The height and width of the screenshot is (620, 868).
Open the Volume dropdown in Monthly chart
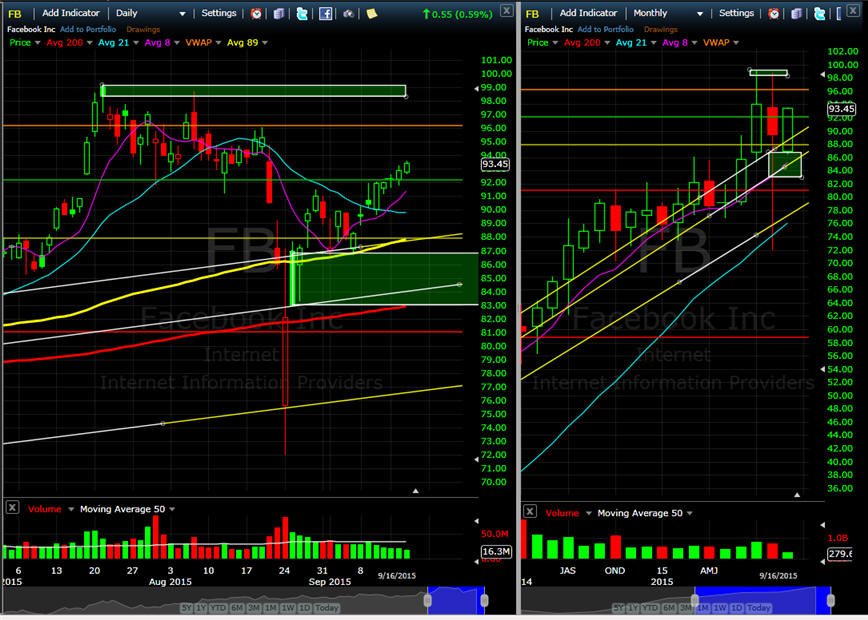click(588, 514)
